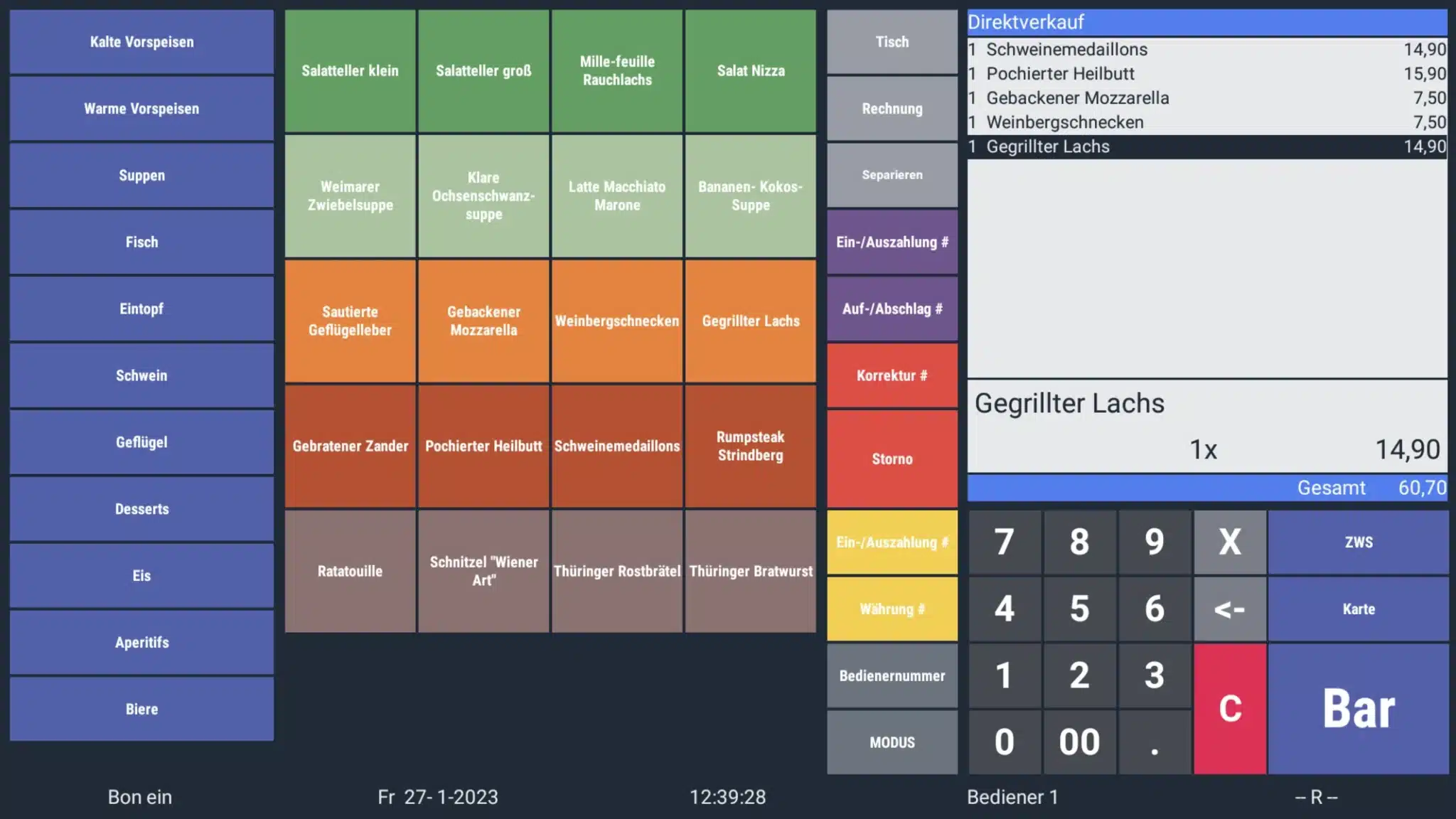Select the Rechnung invoice icon button
This screenshot has width=1456, height=819.
[891, 108]
